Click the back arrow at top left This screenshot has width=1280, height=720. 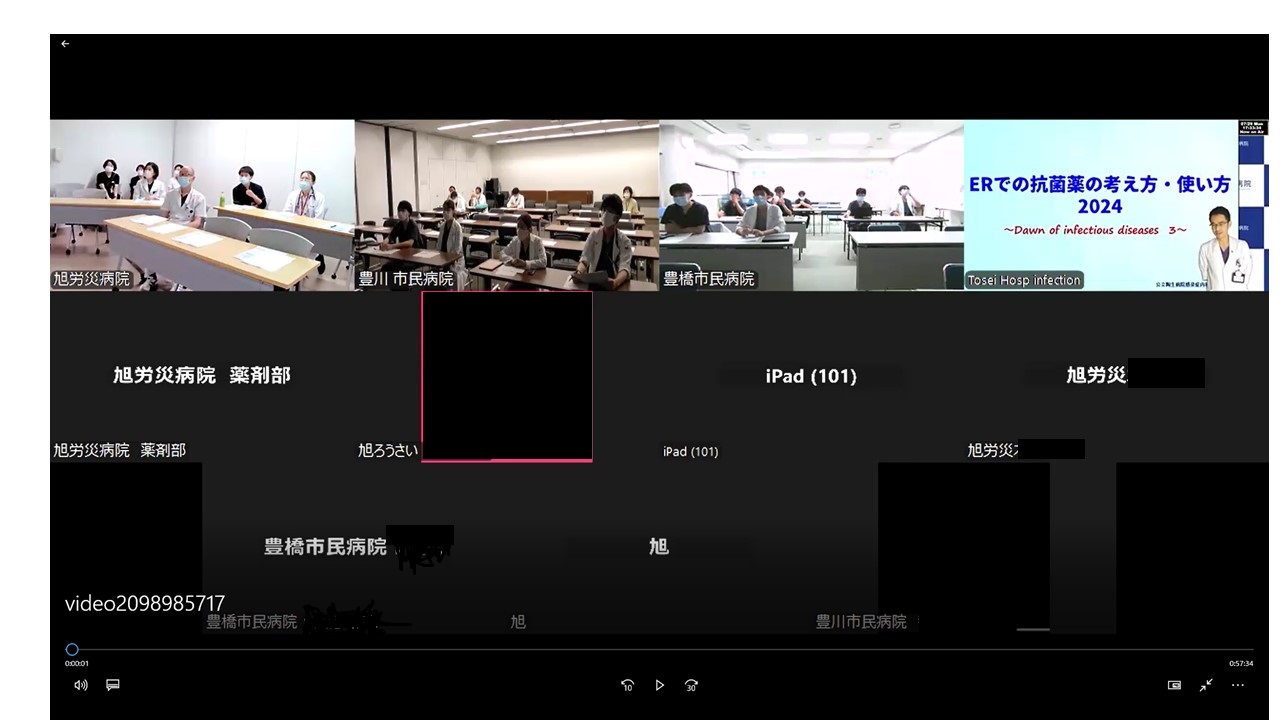click(65, 44)
